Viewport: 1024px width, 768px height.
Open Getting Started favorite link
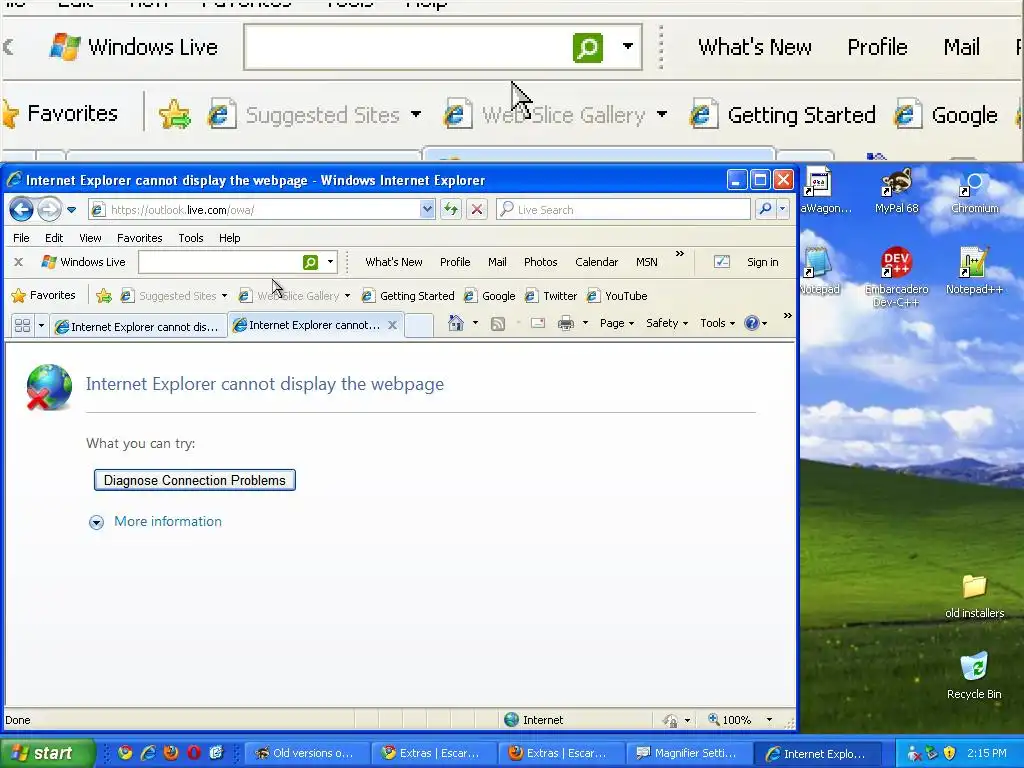408,296
